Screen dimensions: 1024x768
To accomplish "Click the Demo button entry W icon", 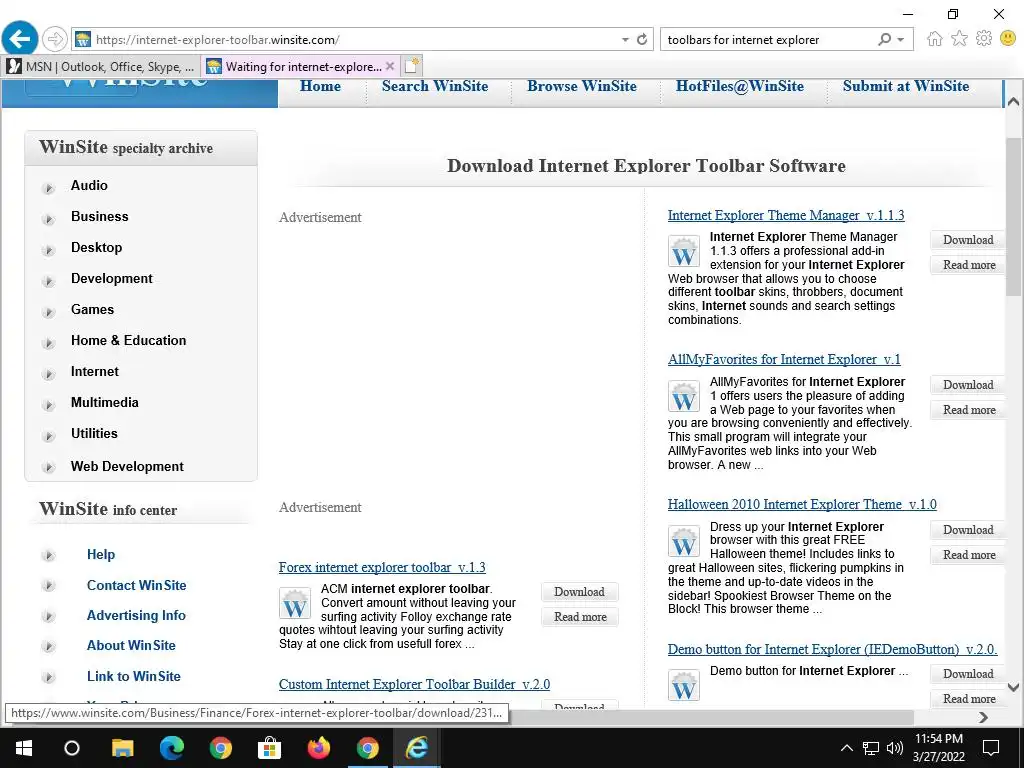I will click(x=684, y=686).
